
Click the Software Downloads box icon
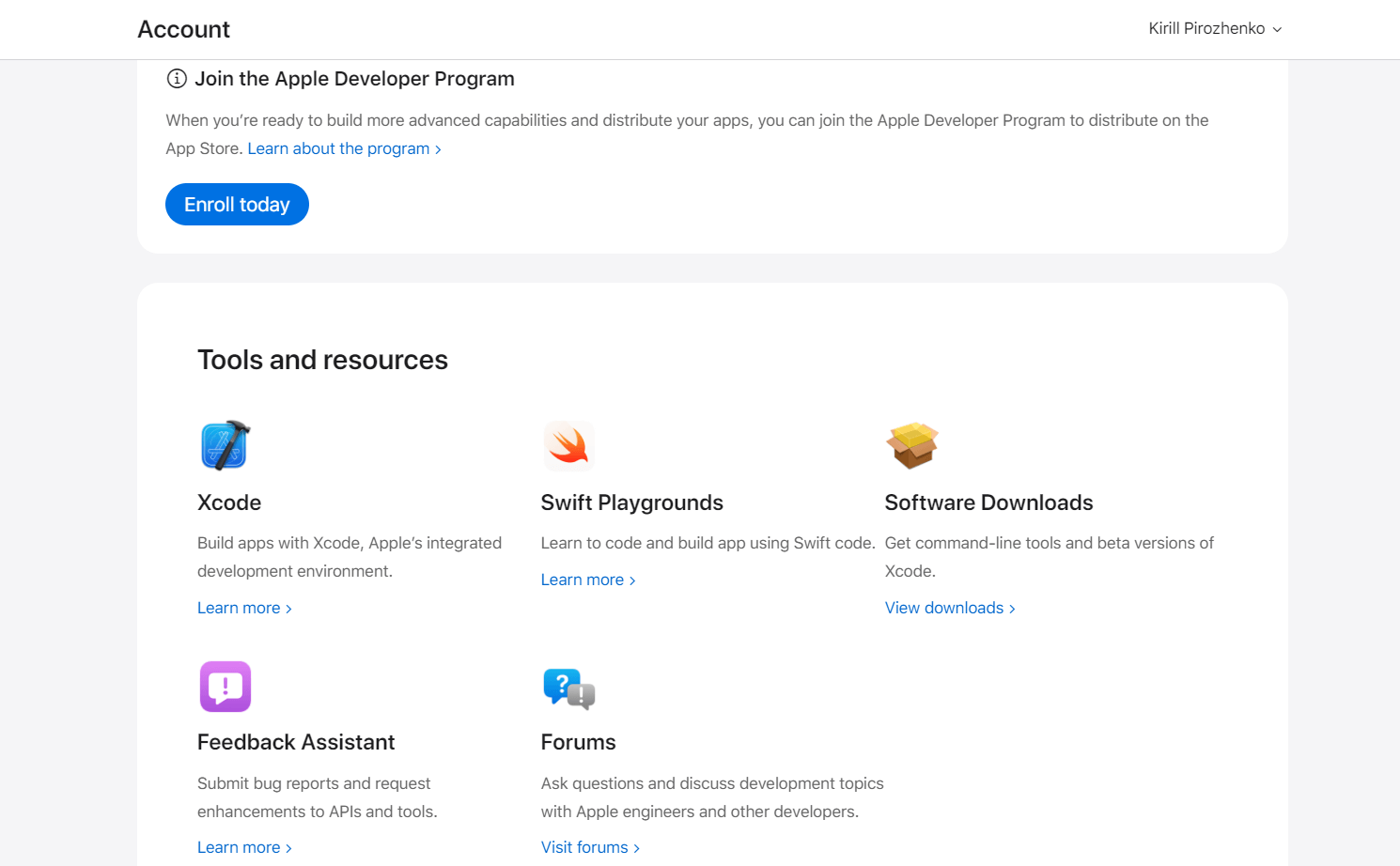point(912,445)
